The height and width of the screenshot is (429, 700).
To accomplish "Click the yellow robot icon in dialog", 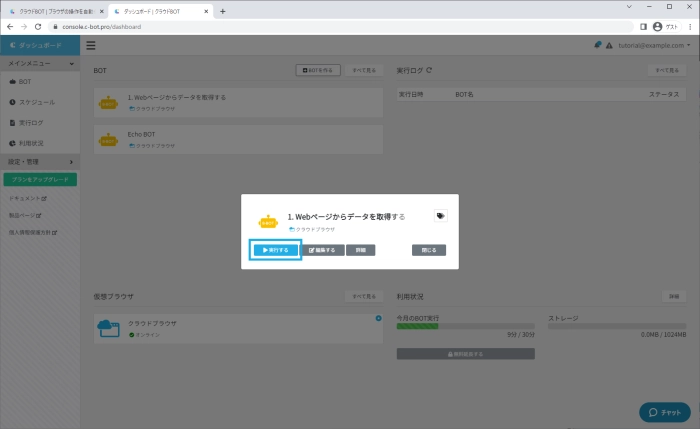I will pos(268,220).
